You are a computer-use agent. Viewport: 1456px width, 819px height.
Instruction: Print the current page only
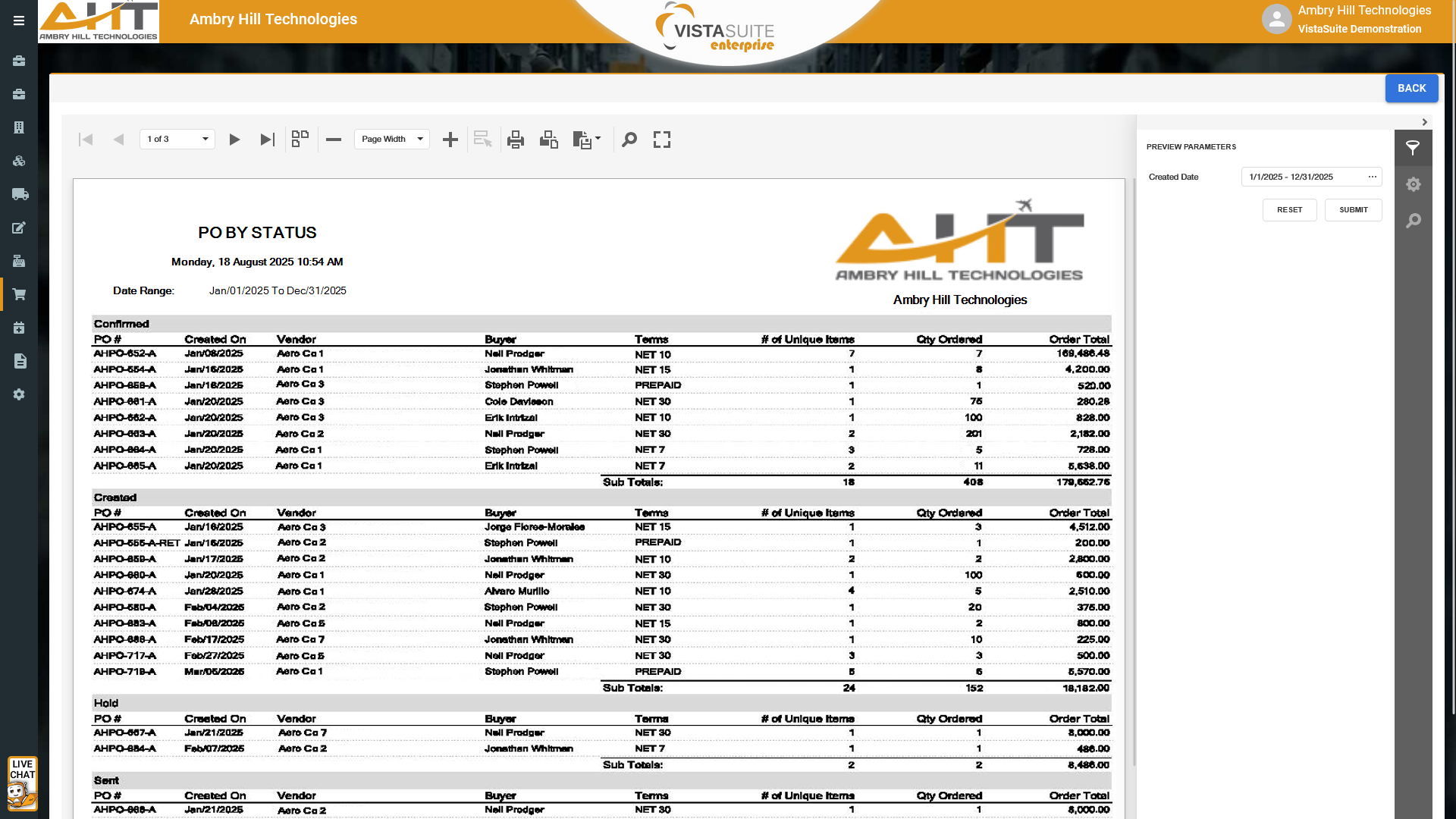548,140
